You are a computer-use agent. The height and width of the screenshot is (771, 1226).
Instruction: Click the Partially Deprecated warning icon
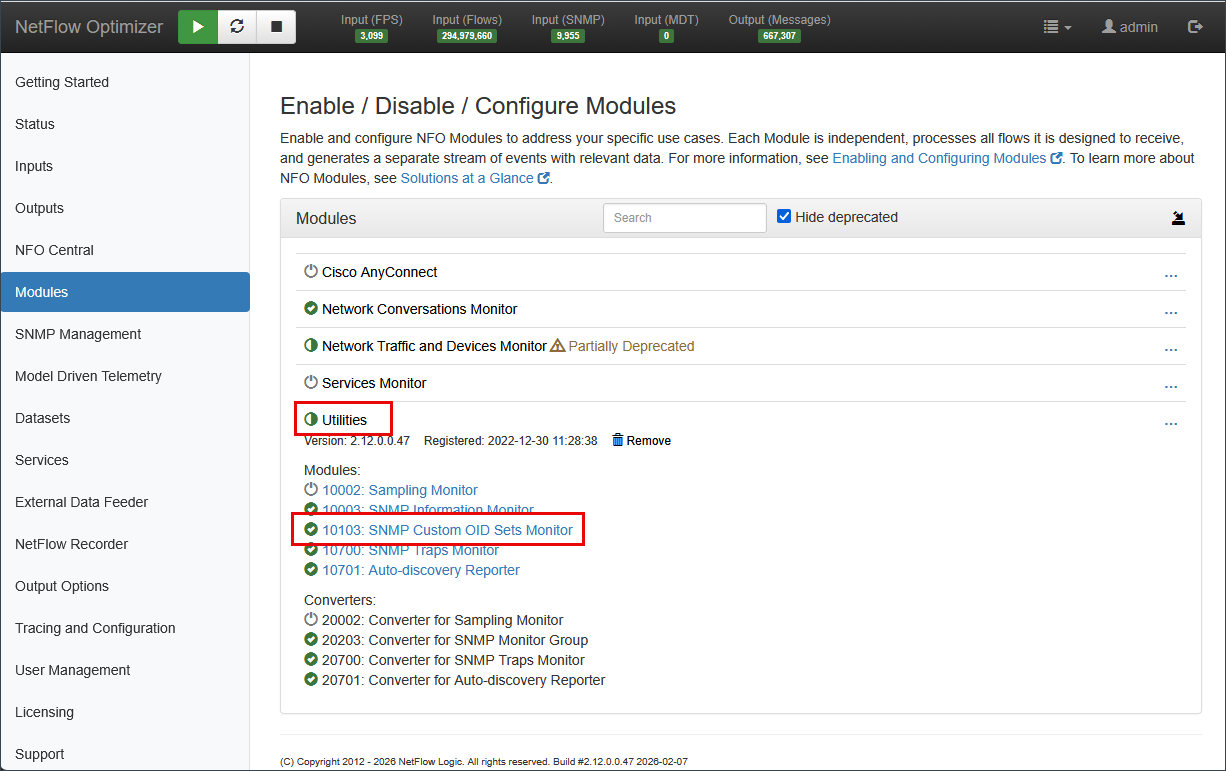(558, 346)
